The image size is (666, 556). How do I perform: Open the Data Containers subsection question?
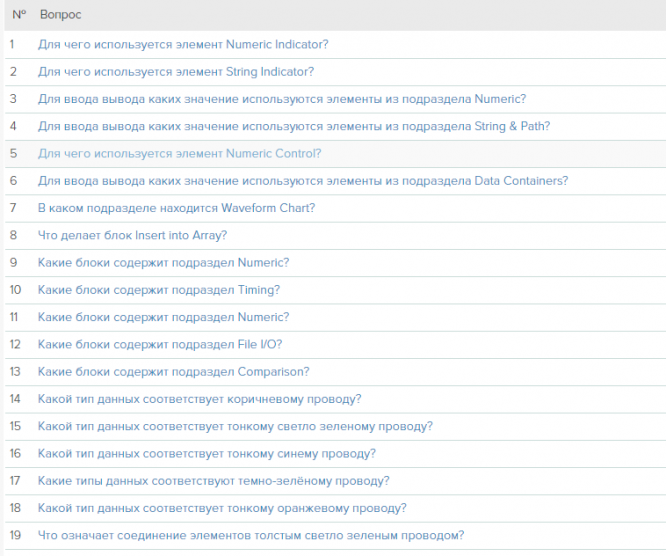[303, 181]
